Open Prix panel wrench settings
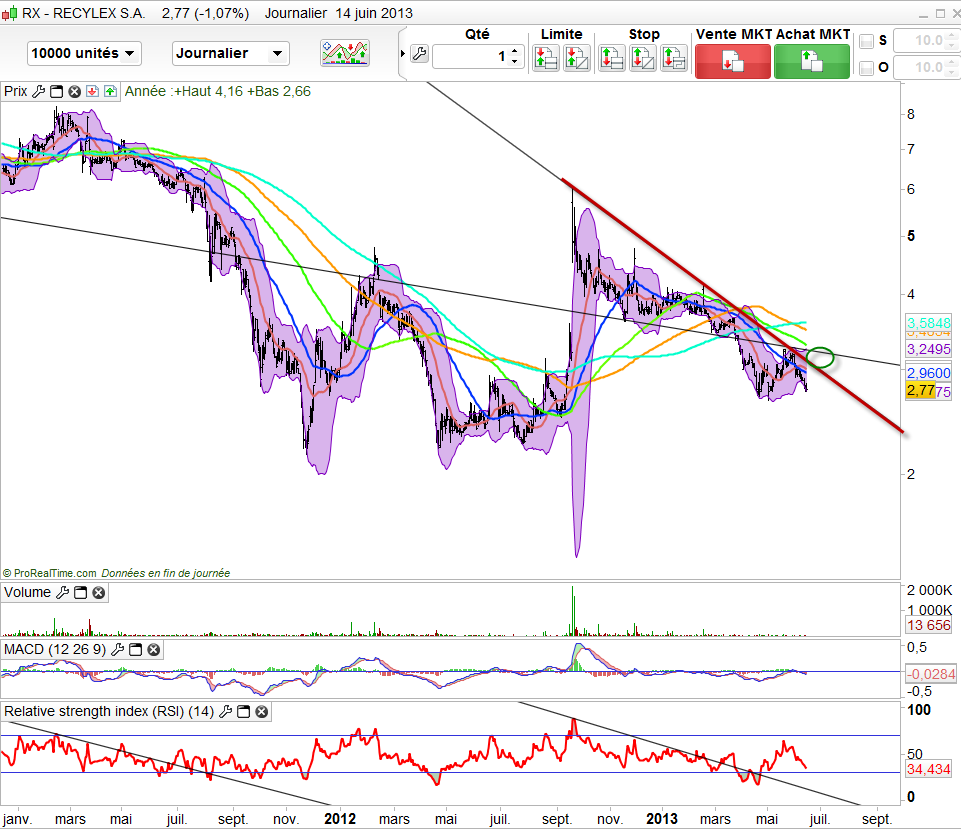 [x=38, y=91]
